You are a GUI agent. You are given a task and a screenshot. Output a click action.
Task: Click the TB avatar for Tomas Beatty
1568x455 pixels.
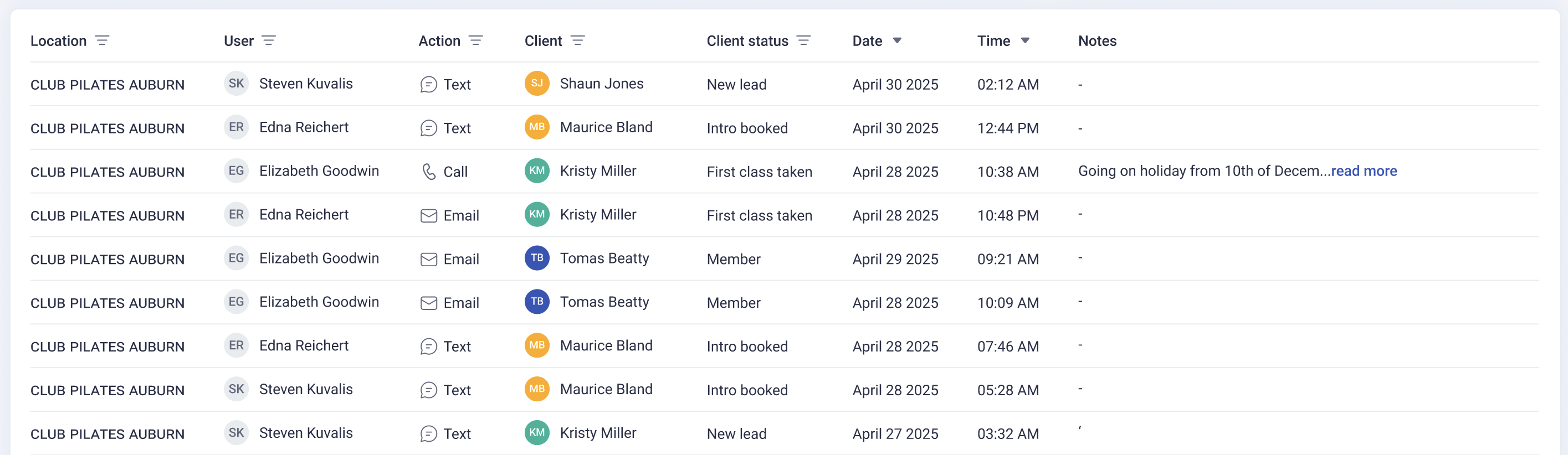click(x=536, y=258)
